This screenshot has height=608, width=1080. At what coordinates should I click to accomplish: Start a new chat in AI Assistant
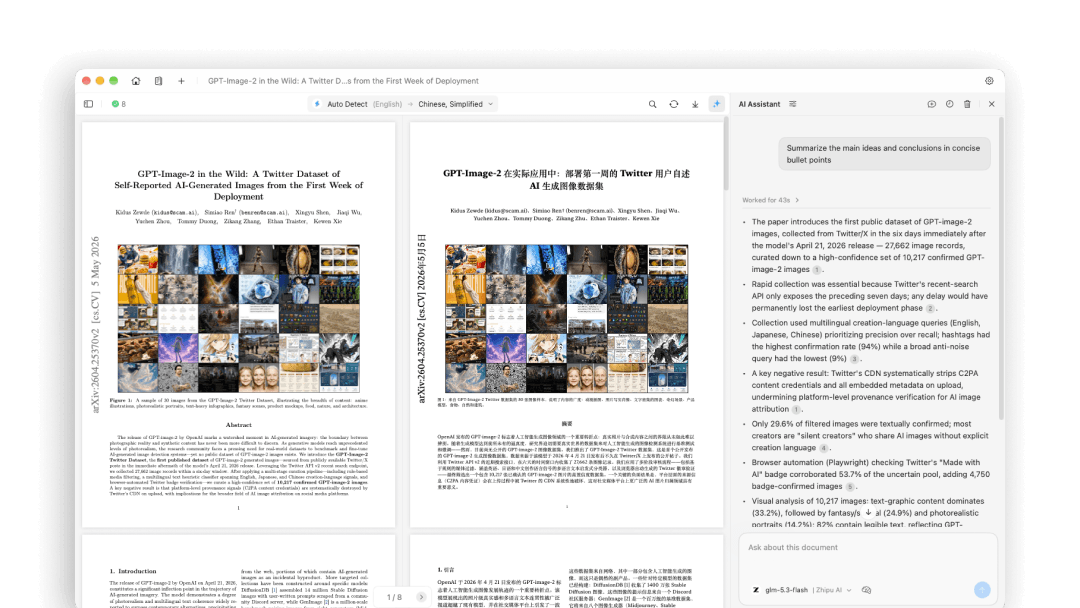tap(931, 104)
